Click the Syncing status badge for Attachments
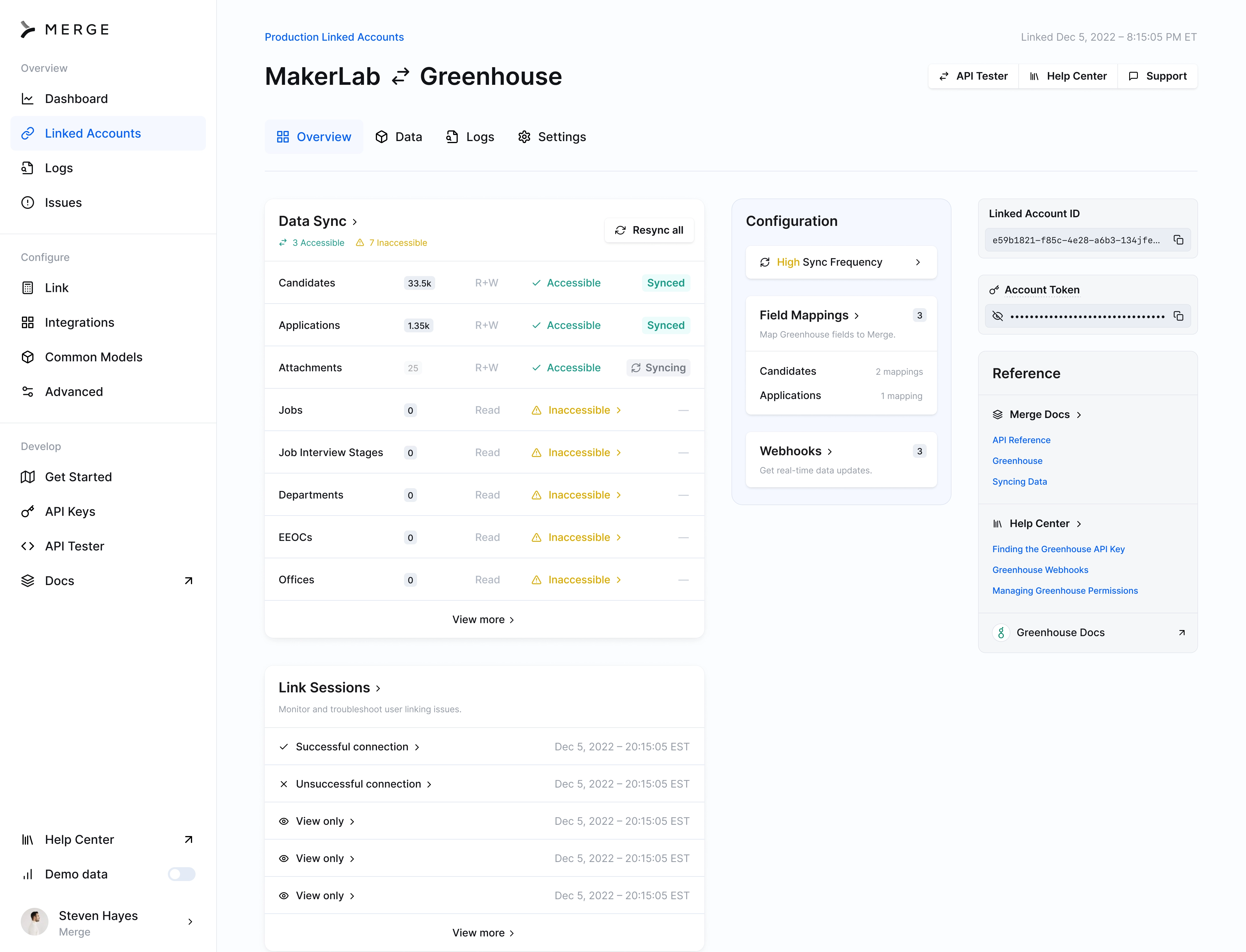This screenshot has width=1246, height=952. [658, 368]
